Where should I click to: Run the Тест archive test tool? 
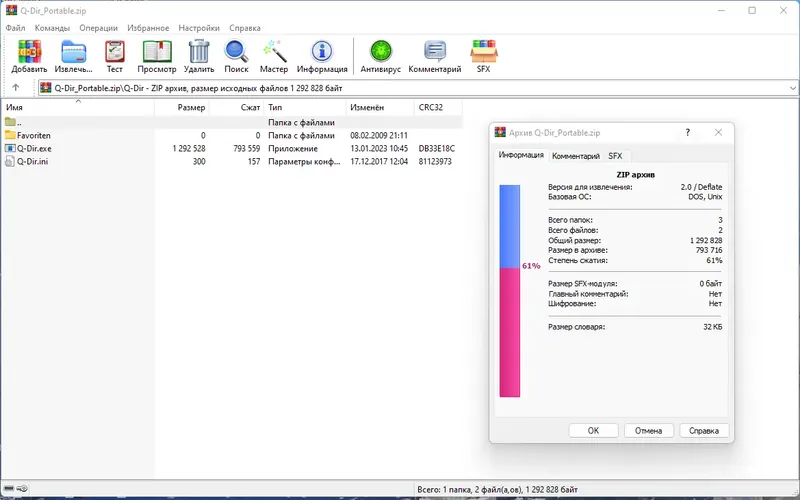[x=115, y=52]
